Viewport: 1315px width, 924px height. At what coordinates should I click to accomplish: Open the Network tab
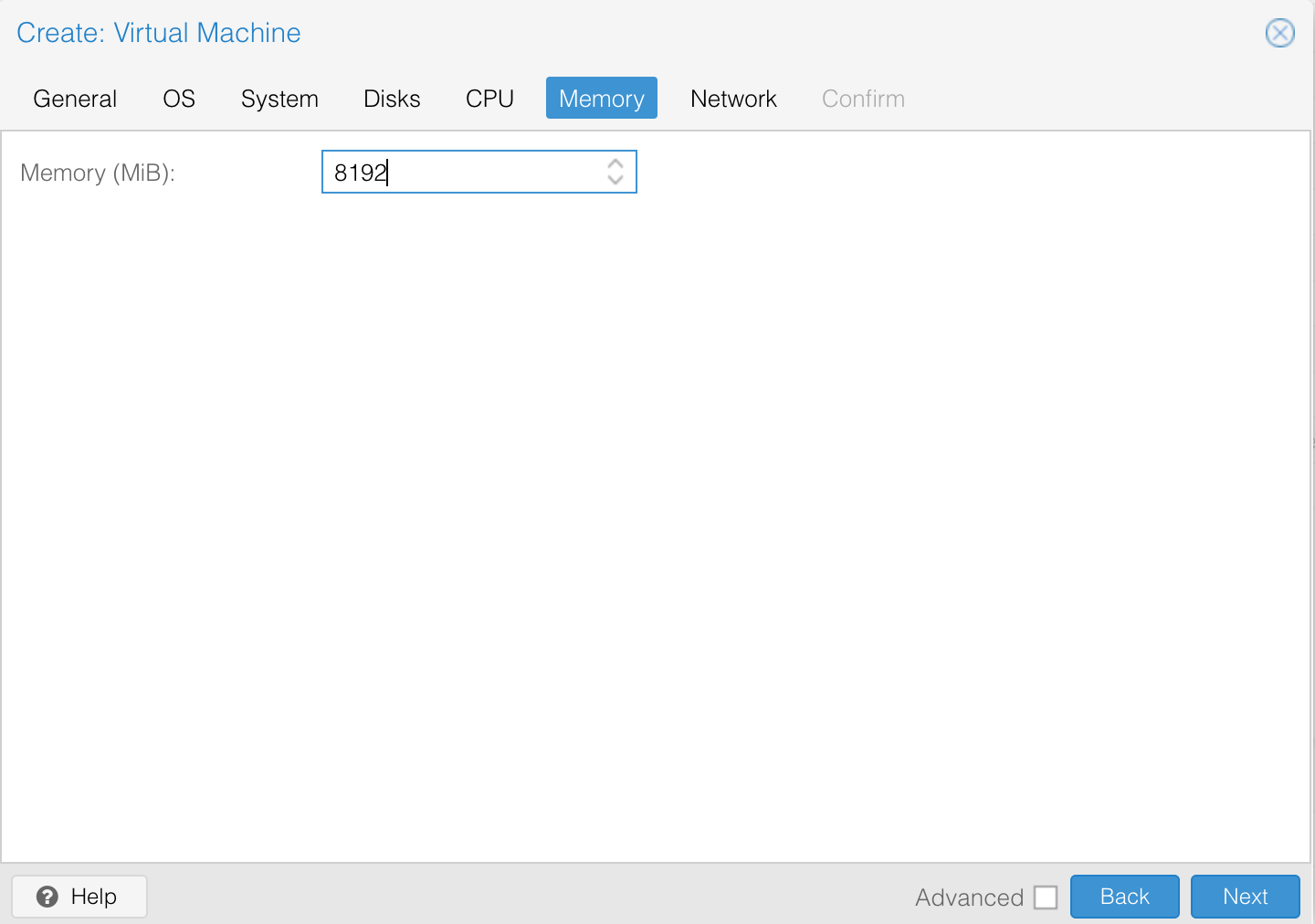click(x=733, y=98)
